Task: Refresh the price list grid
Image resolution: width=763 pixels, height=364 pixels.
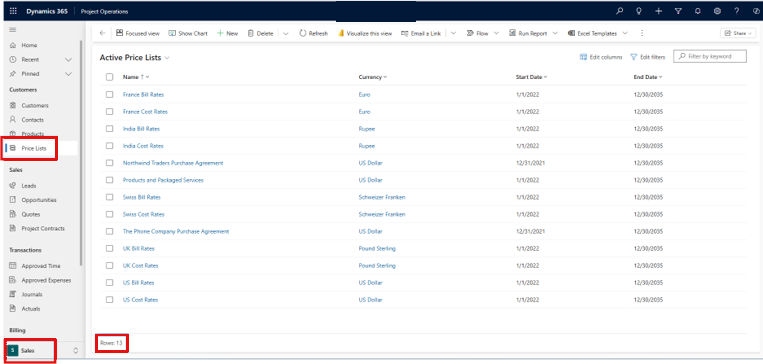Action: pyautogui.click(x=313, y=34)
